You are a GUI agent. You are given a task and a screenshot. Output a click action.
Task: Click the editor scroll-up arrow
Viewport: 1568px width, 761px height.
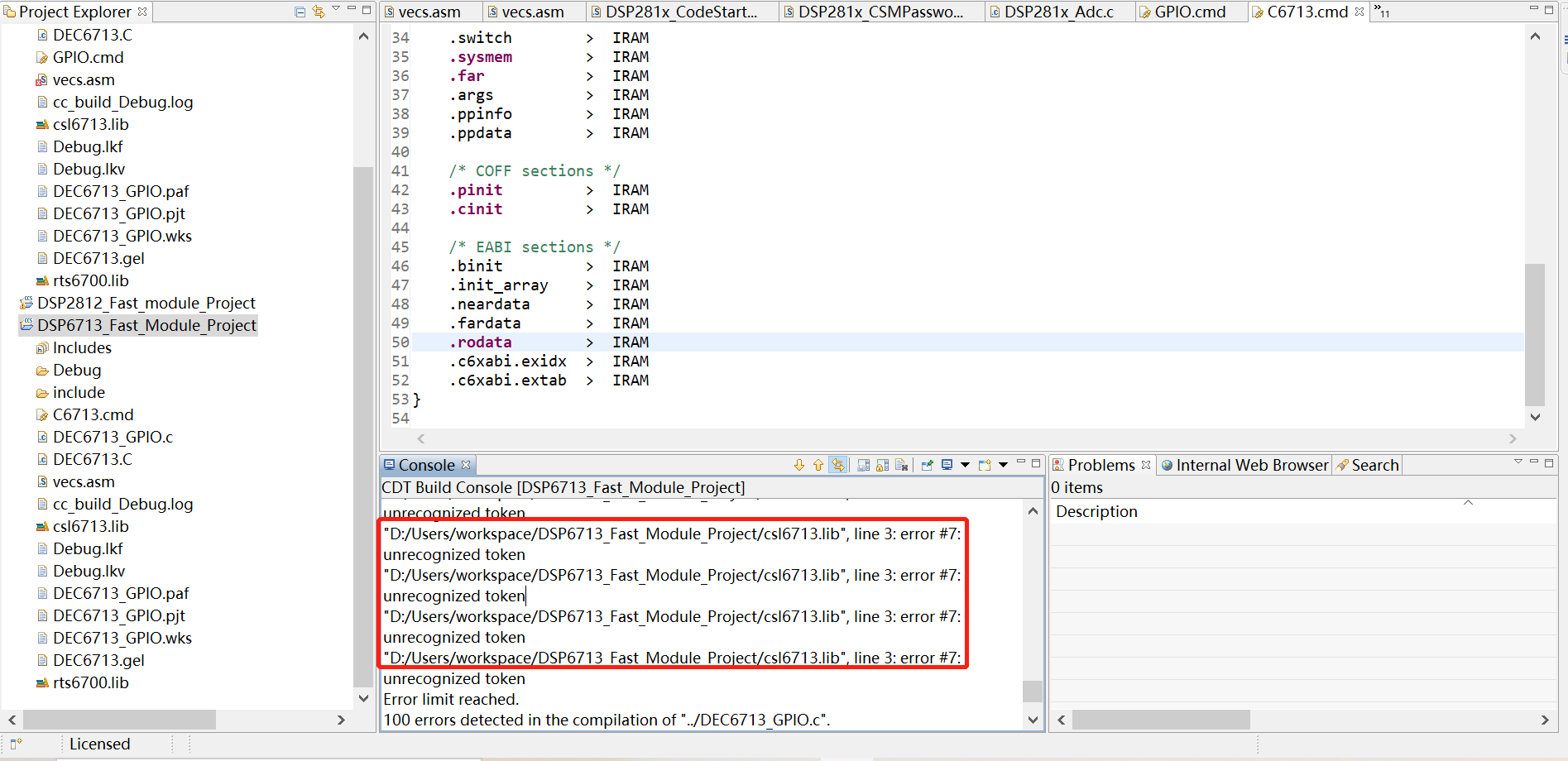(x=1535, y=36)
